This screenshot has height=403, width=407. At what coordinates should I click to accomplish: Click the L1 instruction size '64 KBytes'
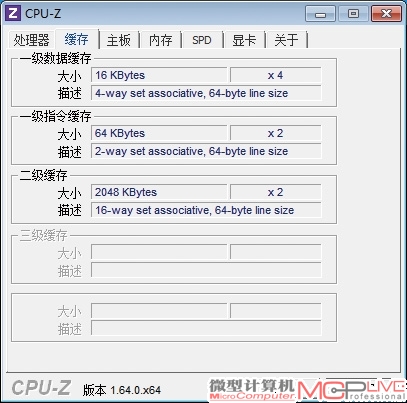tap(159, 133)
